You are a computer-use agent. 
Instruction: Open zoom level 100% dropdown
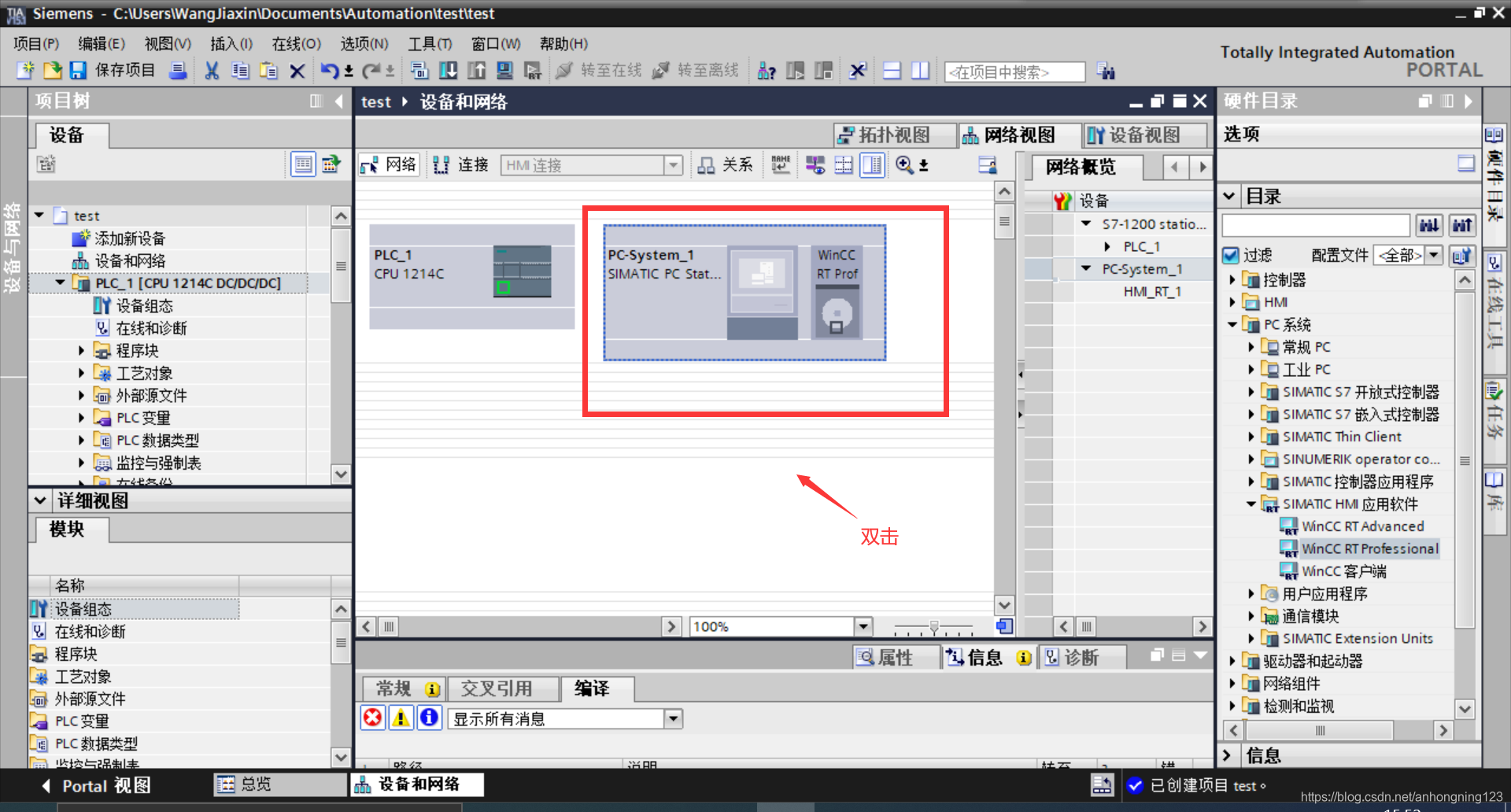point(863,626)
